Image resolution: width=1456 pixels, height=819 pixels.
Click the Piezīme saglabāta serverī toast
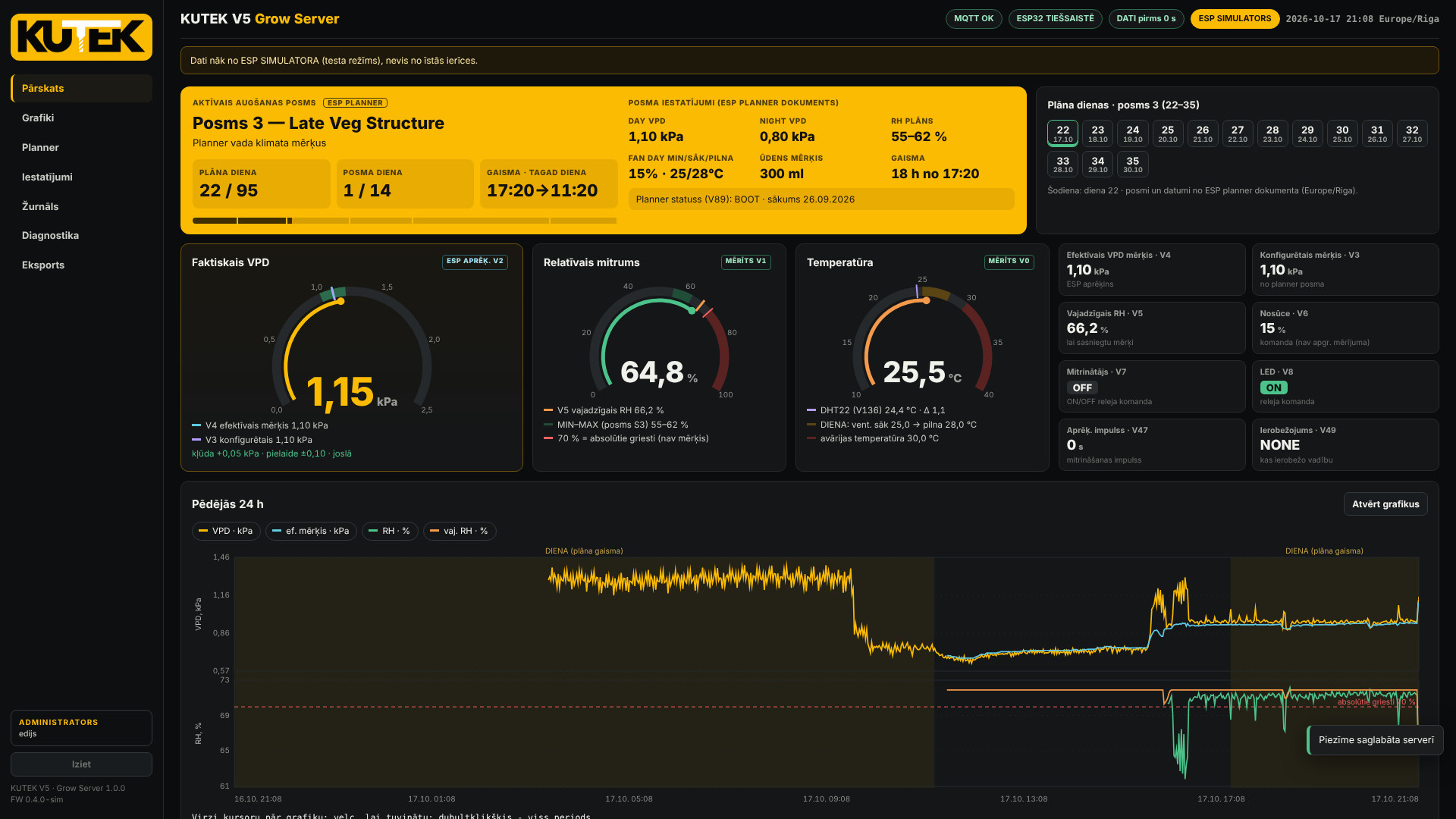(x=1375, y=740)
